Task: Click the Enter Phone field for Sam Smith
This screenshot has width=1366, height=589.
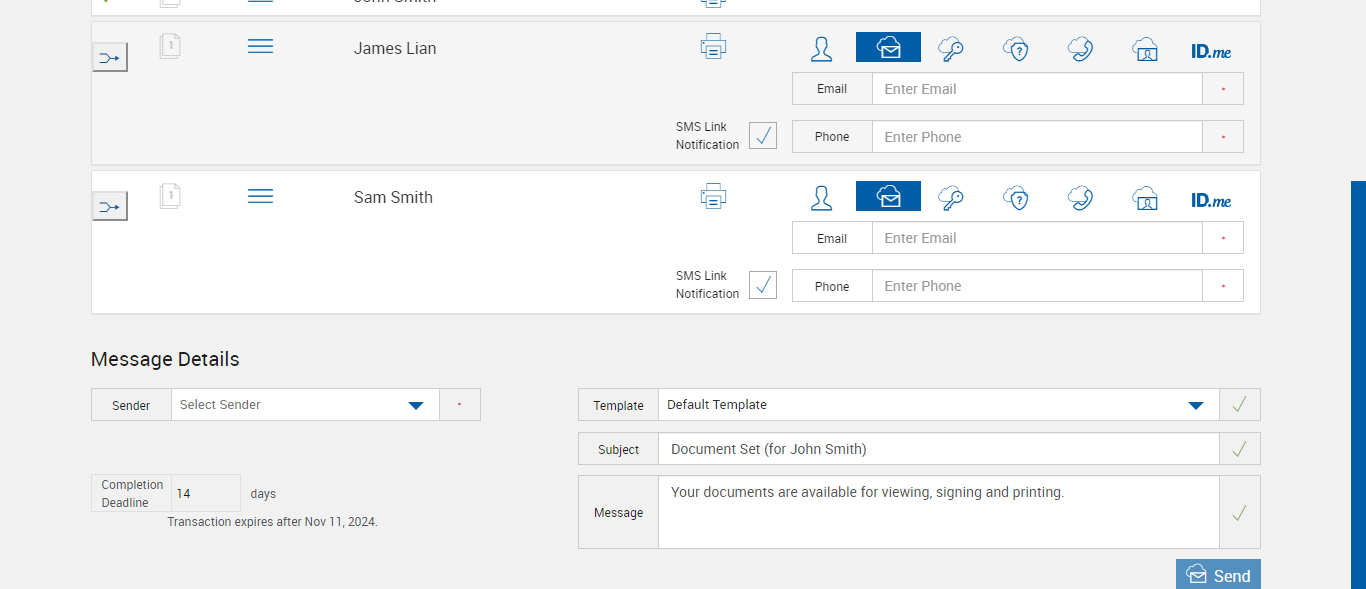Action: coord(1036,286)
